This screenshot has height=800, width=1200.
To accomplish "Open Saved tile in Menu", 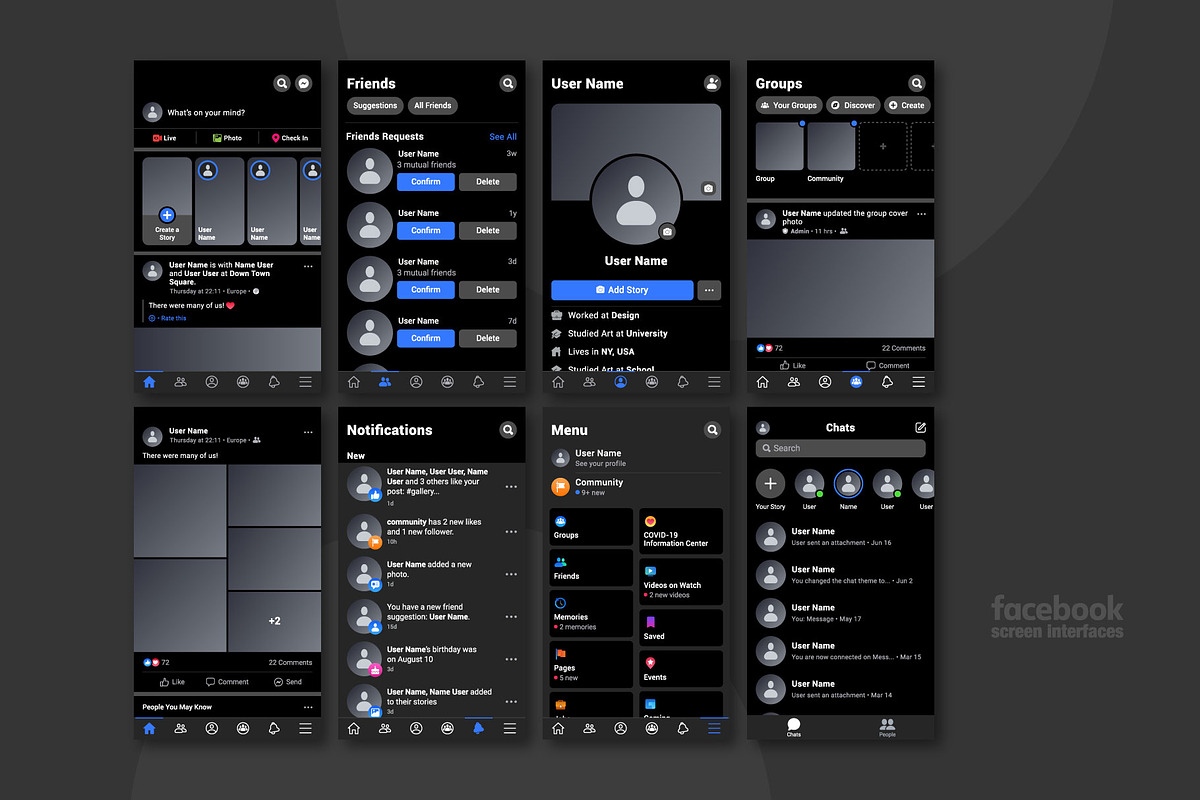I will (681, 628).
